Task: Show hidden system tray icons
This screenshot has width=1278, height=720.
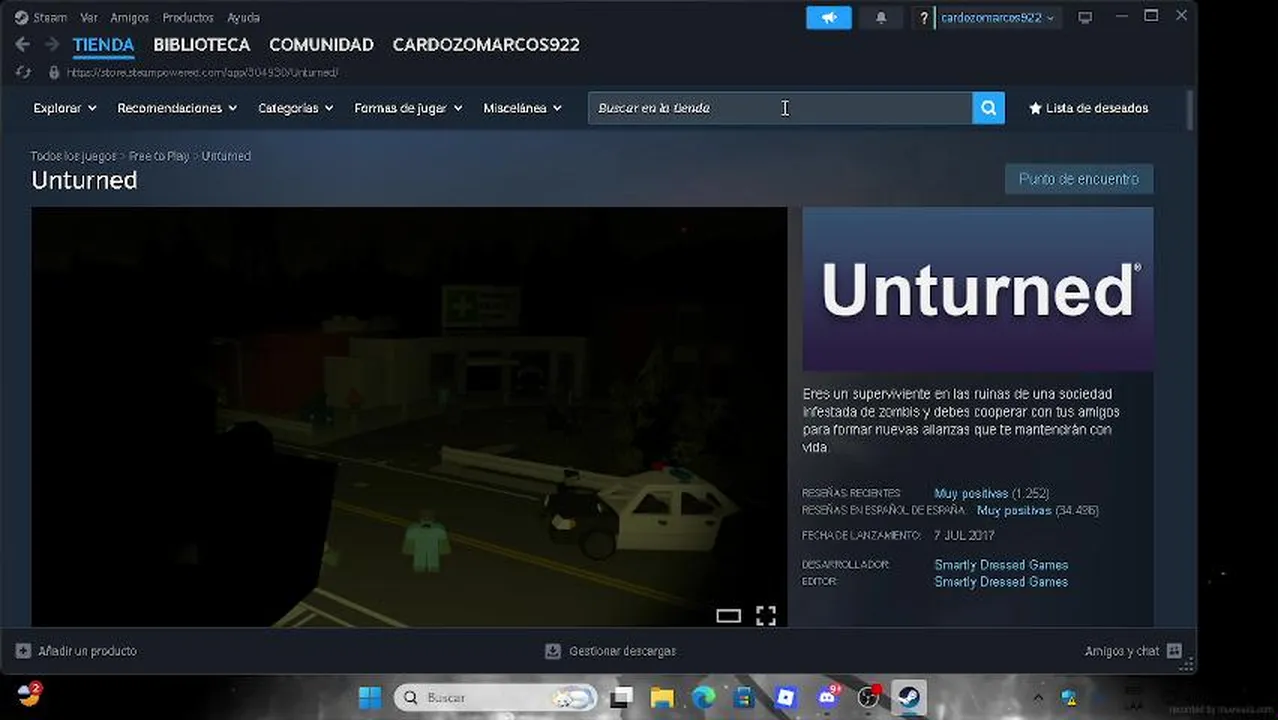Action: (1037, 697)
